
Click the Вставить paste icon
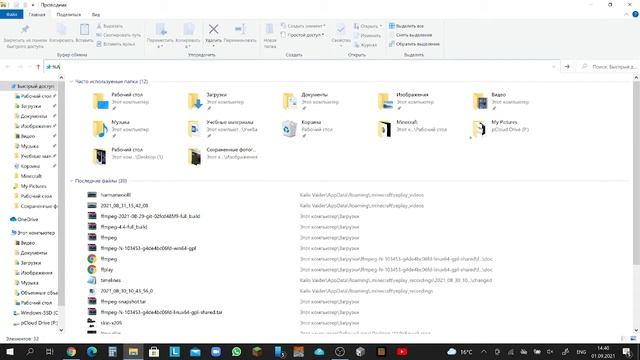click(x=84, y=29)
